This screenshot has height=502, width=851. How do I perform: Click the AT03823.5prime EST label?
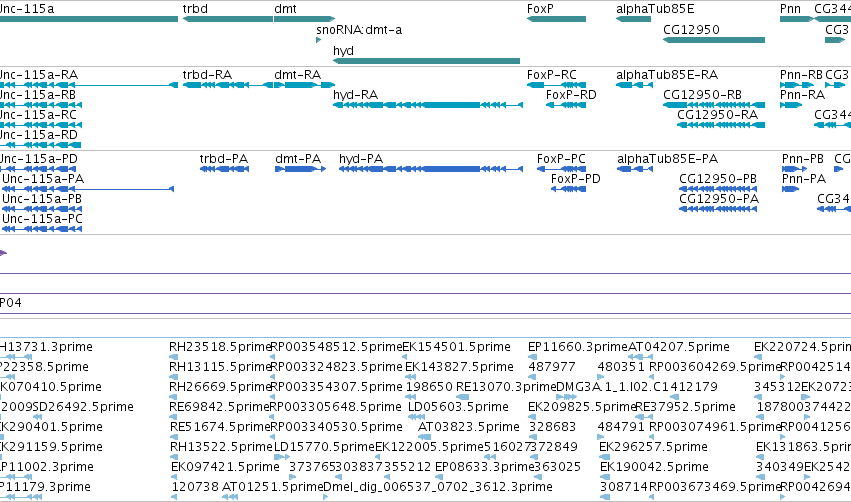pyautogui.click(x=469, y=427)
